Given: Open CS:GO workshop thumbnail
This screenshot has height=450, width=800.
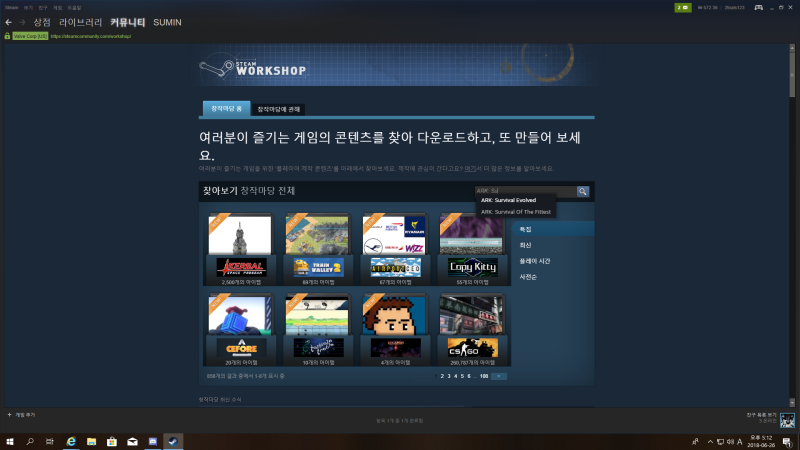Looking at the screenshot, I should [471, 315].
